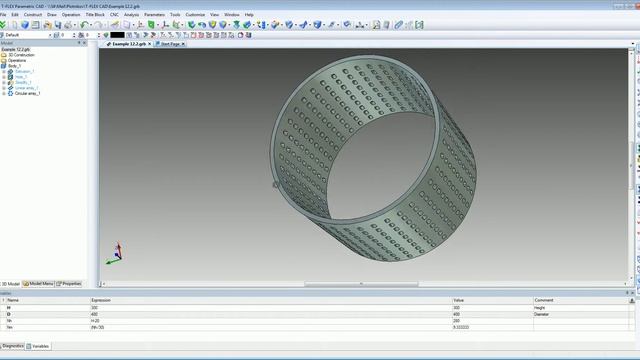Switch to the Model Menu panel tab

pos(38,284)
